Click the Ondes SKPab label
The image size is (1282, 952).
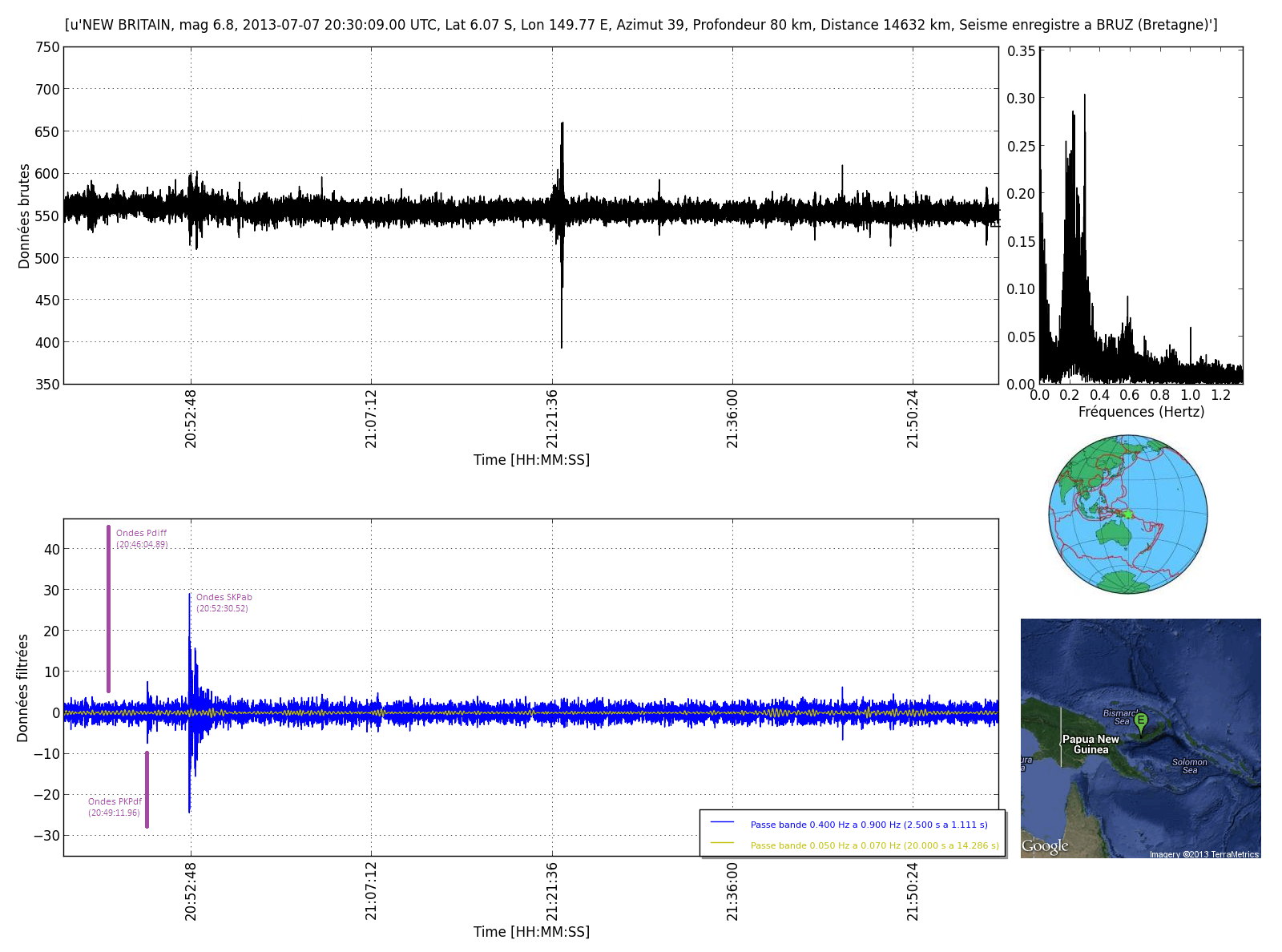[224, 598]
